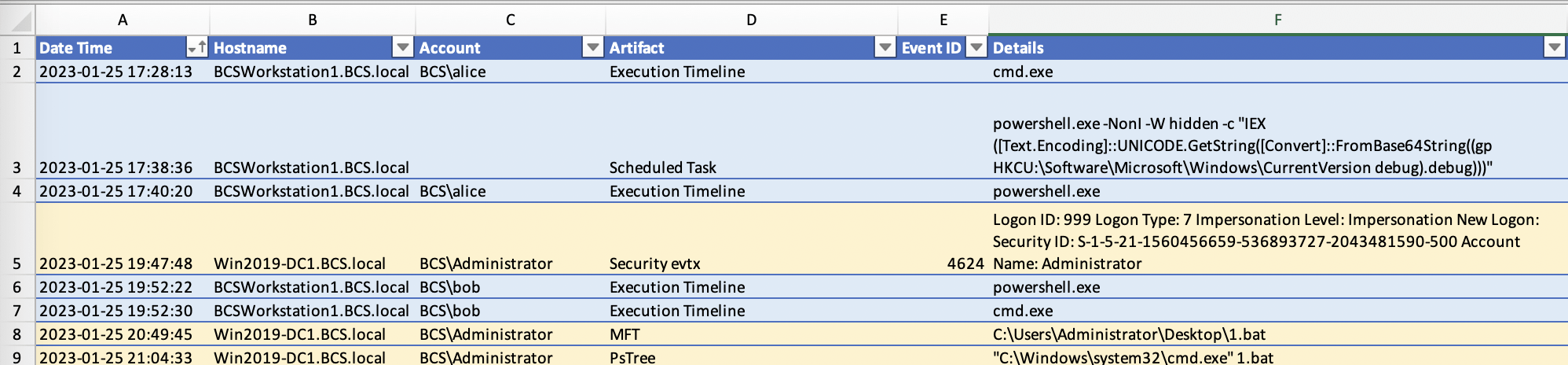
Task: Click the PsTree artifact cell
Action: 632,357
